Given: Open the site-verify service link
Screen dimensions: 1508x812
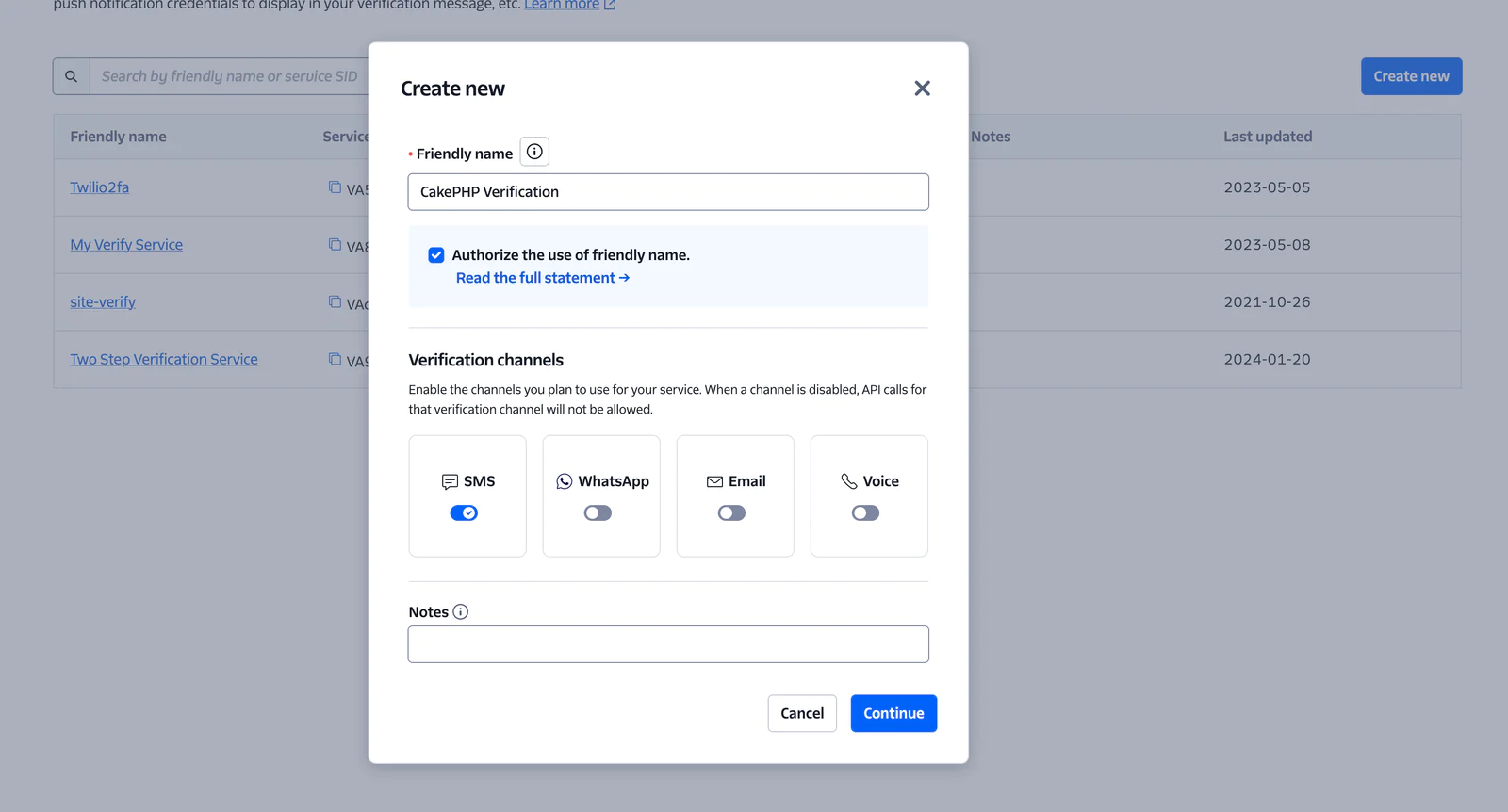Looking at the screenshot, I should coord(103,302).
